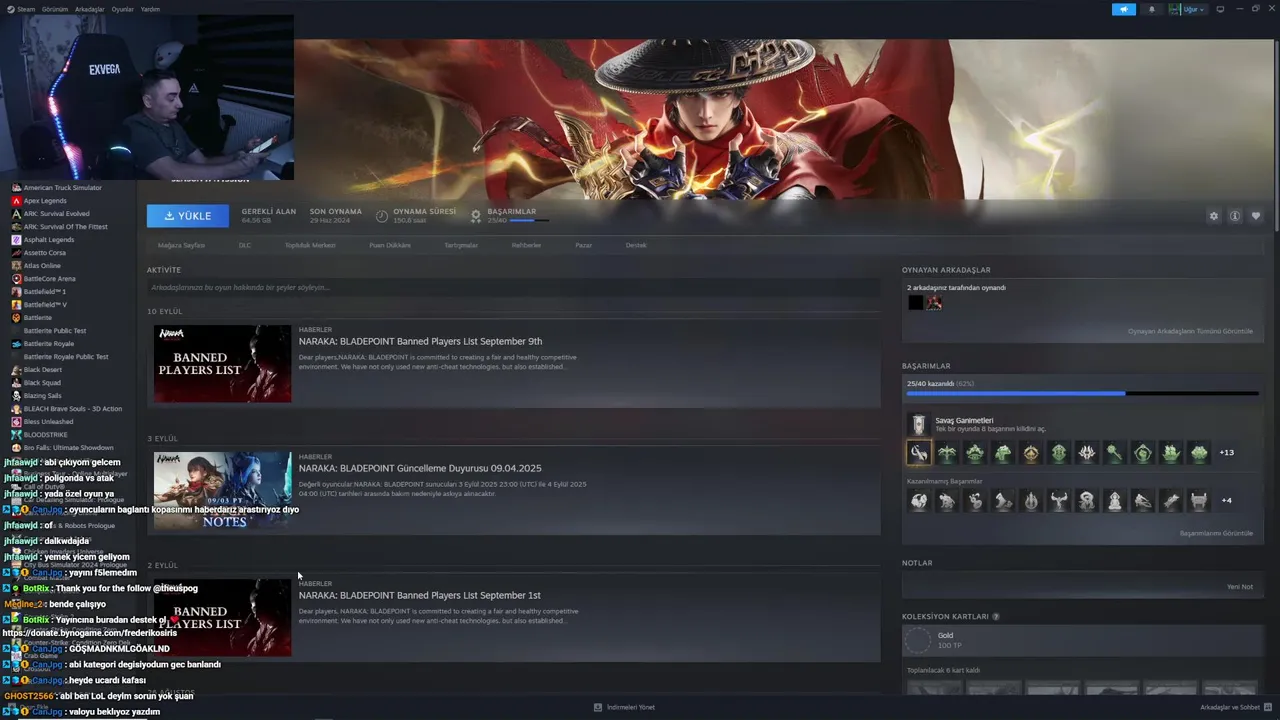Image resolution: width=1280 pixels, height=720 pixels.
Task: Select the gold medallion achievement icon
Action: [1031, 452]
